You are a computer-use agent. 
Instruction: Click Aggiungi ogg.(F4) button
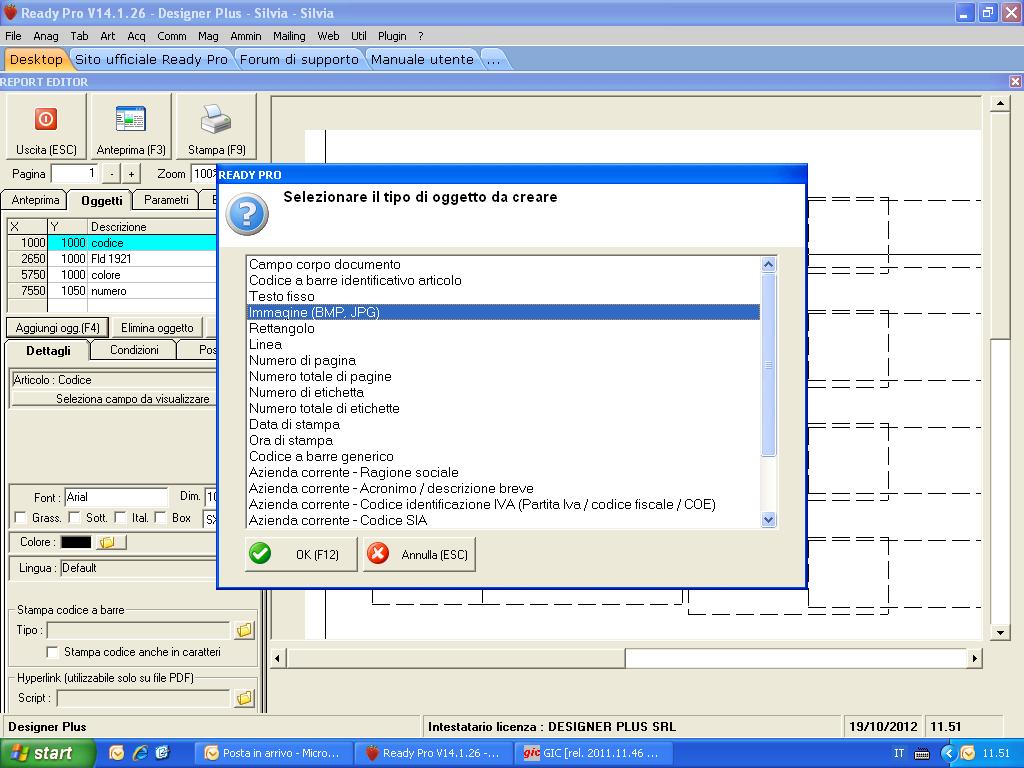point(57,328)
